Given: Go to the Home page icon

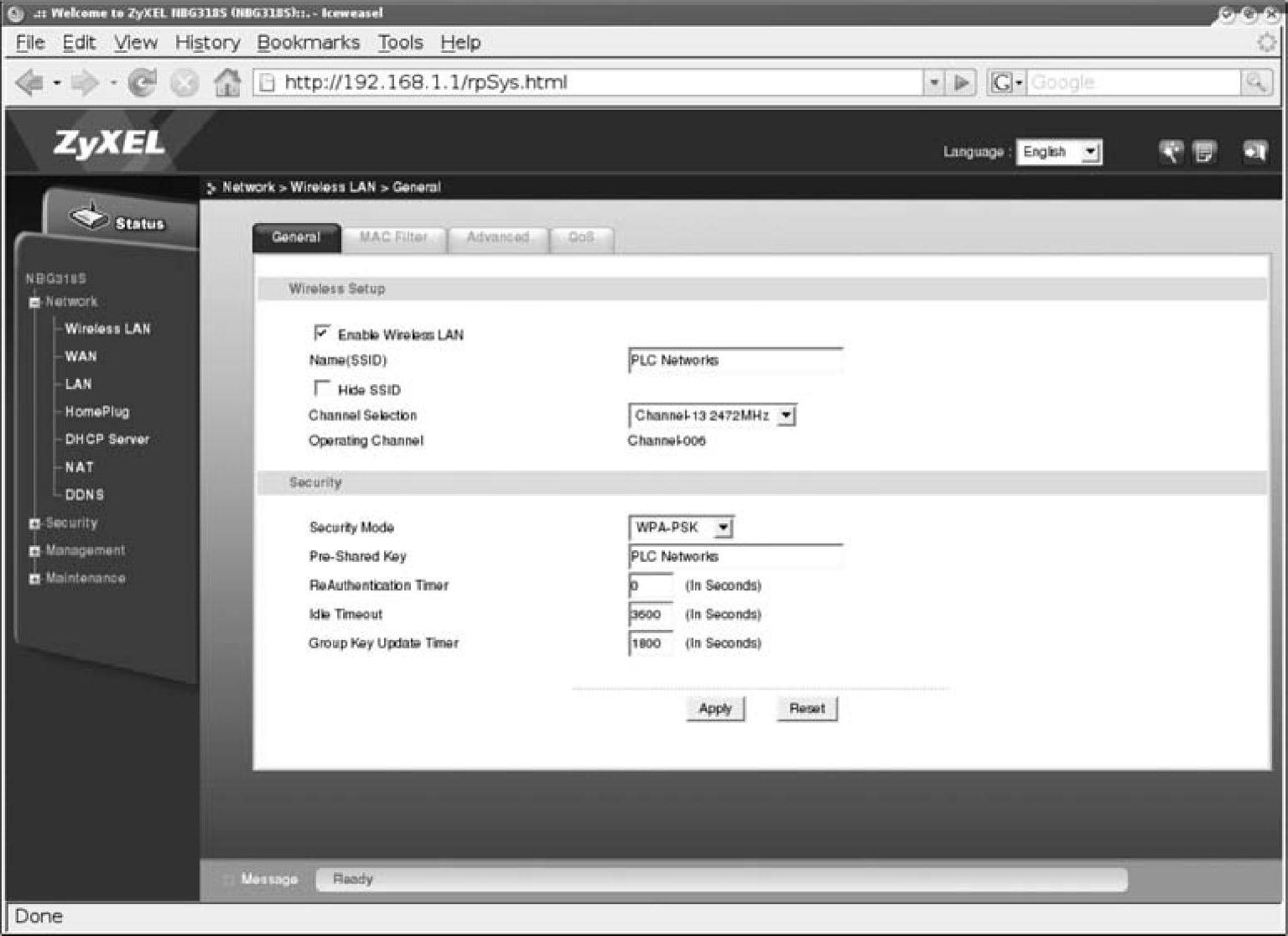Looking at the screenshot, I should 226,82.
